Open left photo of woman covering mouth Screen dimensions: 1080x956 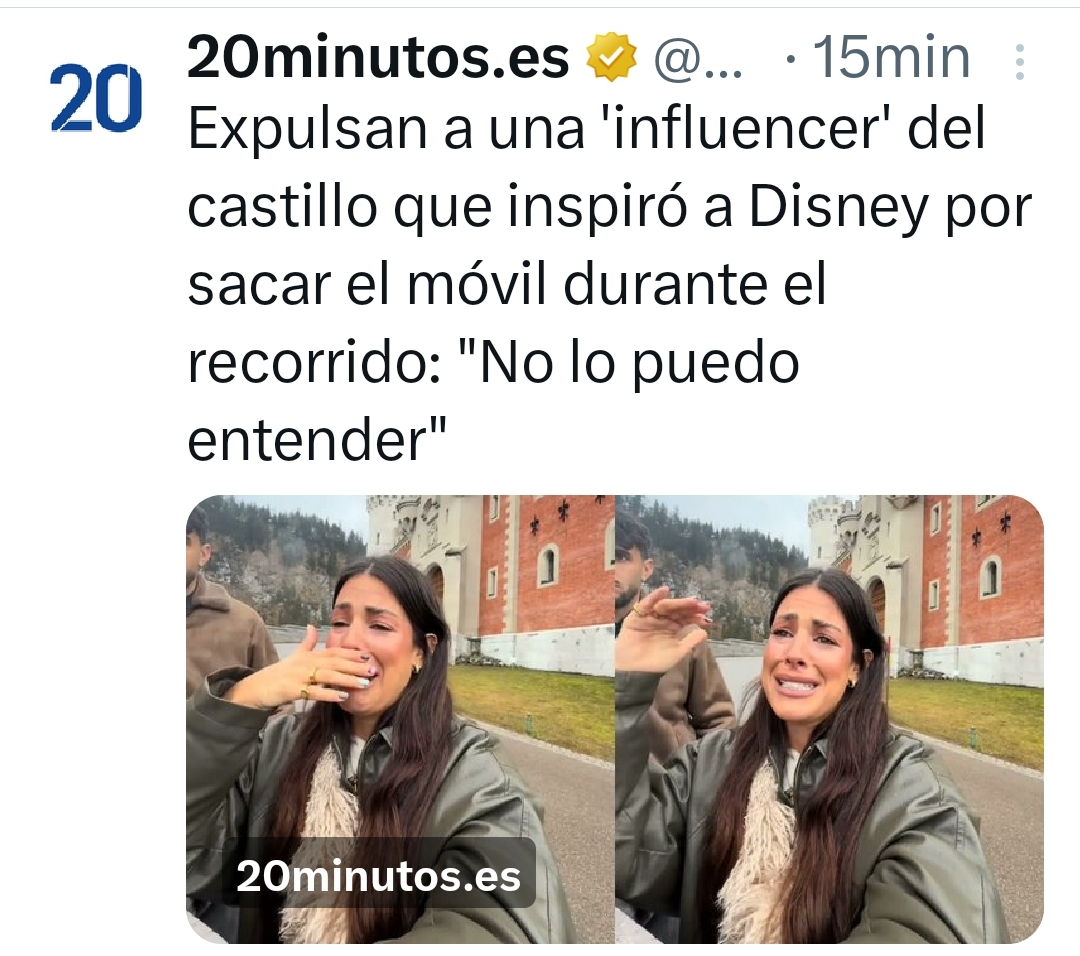399,719
